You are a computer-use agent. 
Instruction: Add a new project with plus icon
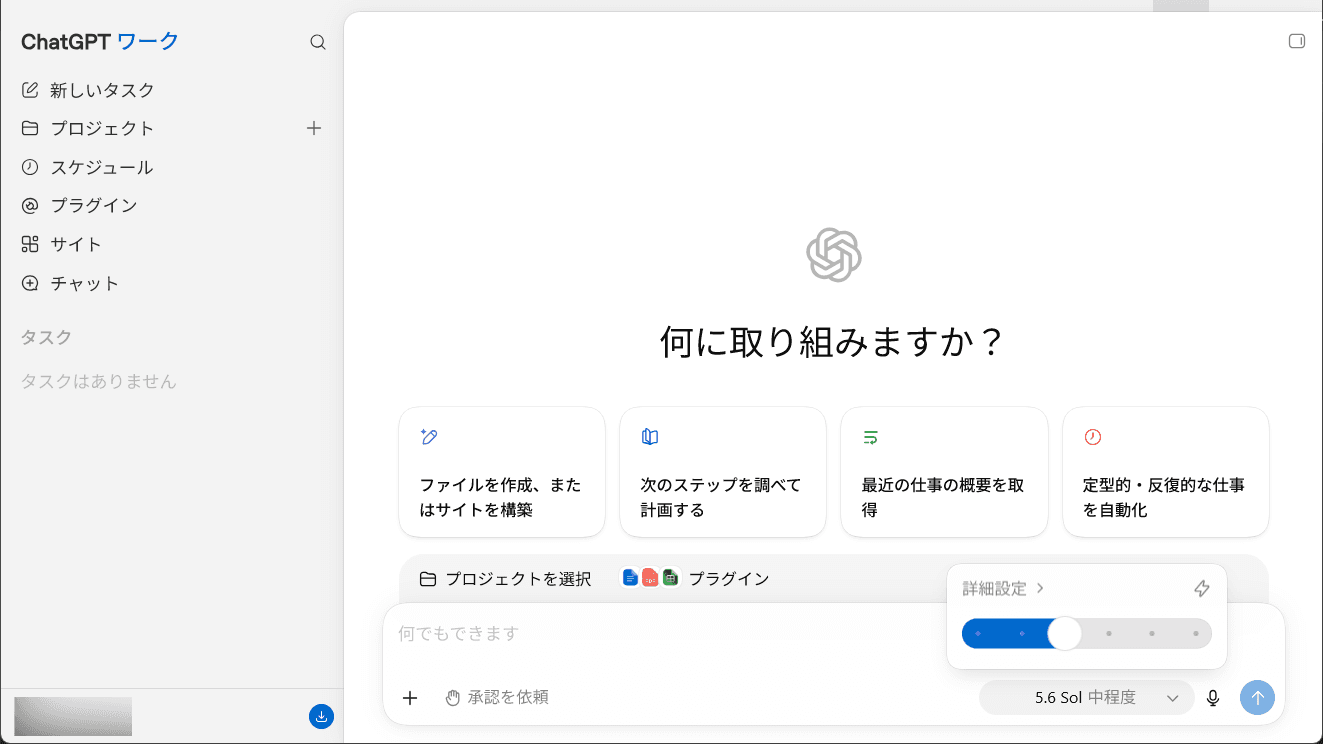[x=314, y=128]
